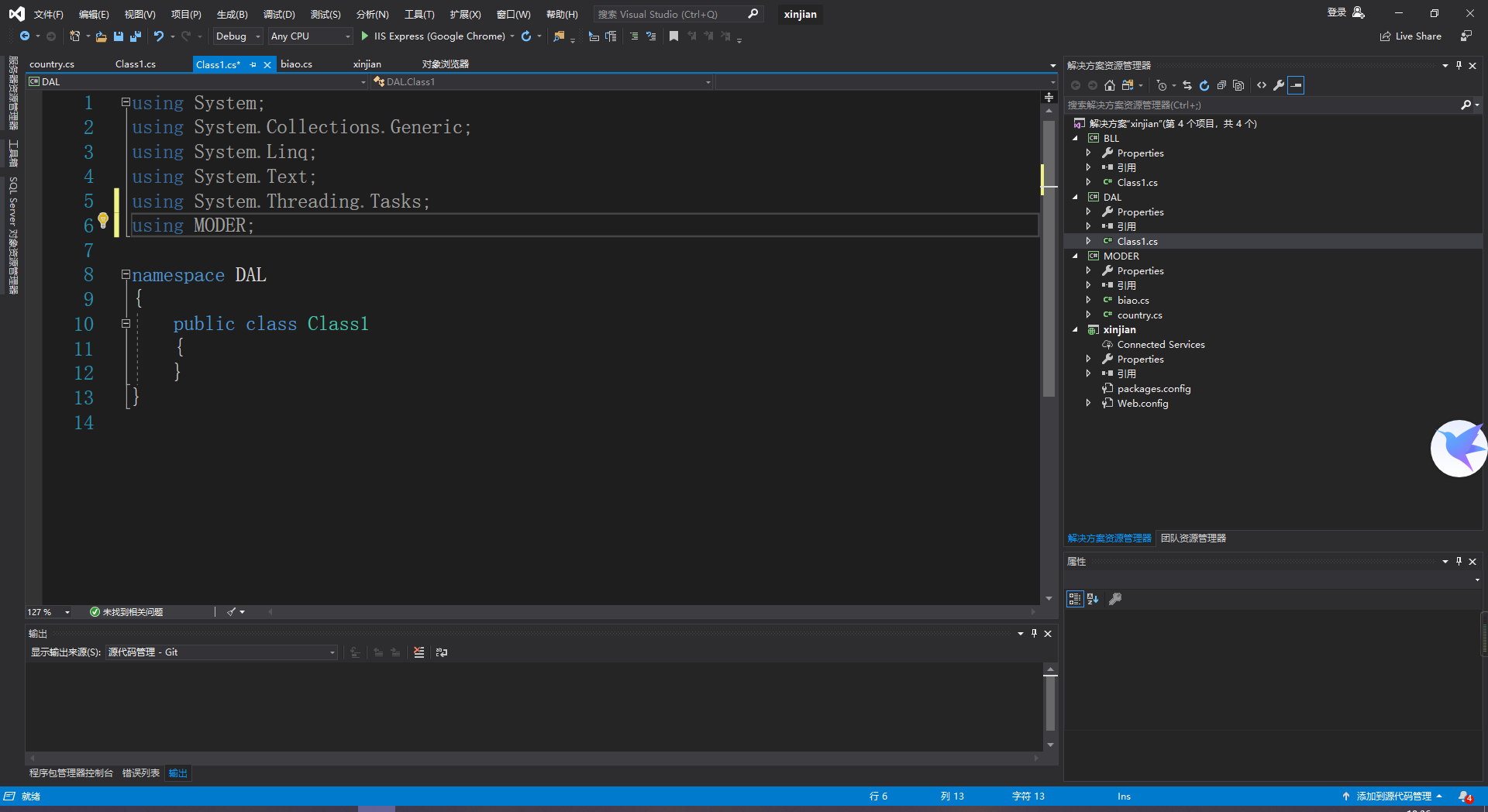The height and width of the screenshot is (812, 1488).
Task: Toggle auto-hide pin for Output panel
Action: [x=1034, y=634]
